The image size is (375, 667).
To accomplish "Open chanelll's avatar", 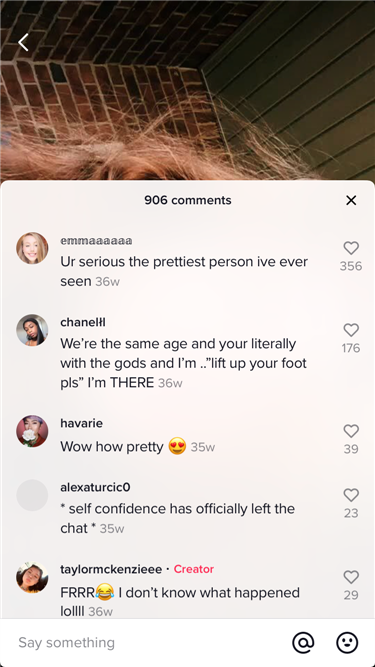I will [32, 330].
